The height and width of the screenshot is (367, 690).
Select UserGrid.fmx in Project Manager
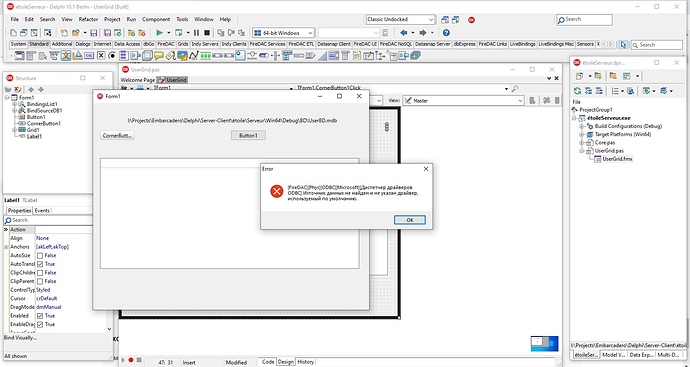click(617, 159)
